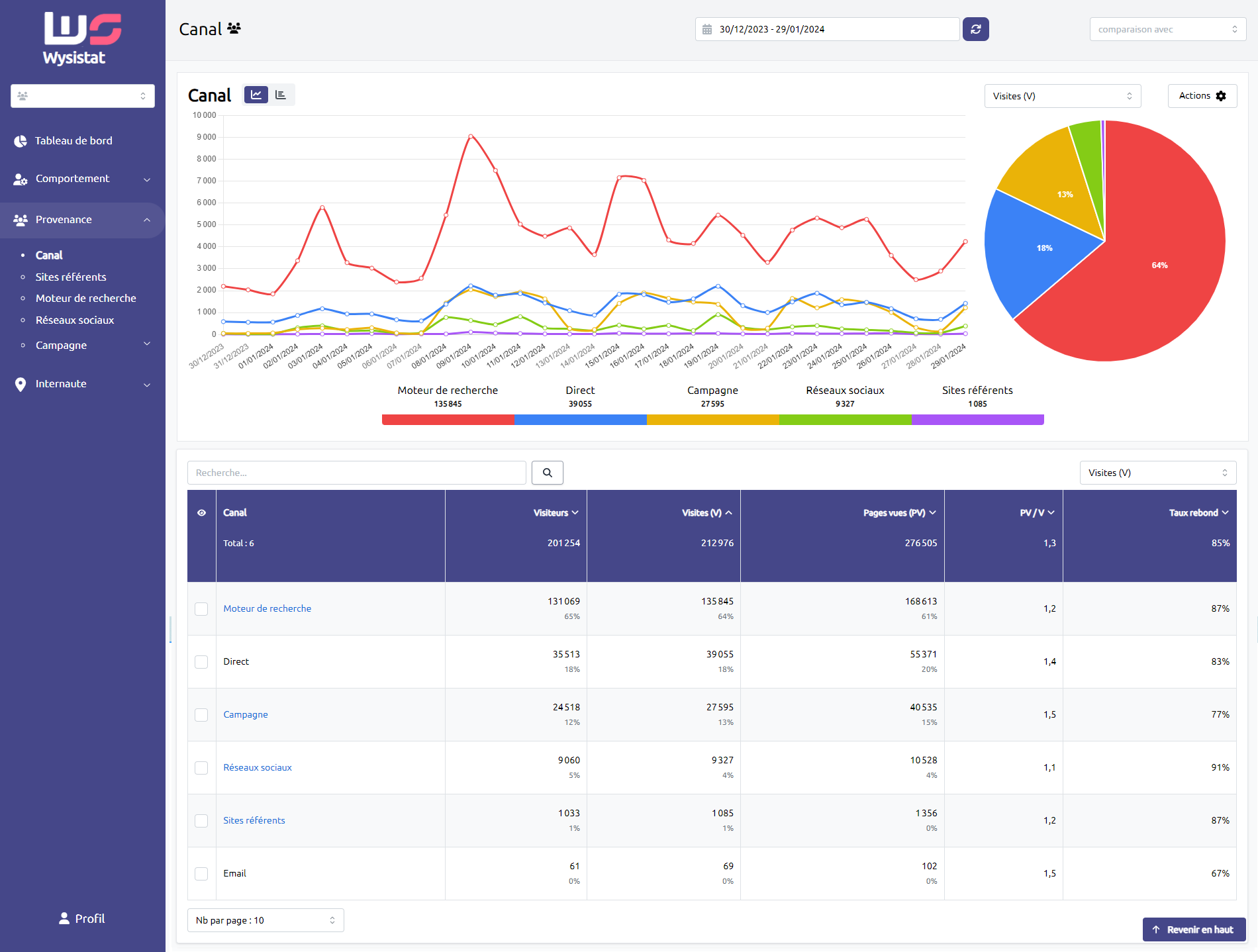Select the Campagne row checkbox
The image size is (1258, 952).
pos(202,715)
